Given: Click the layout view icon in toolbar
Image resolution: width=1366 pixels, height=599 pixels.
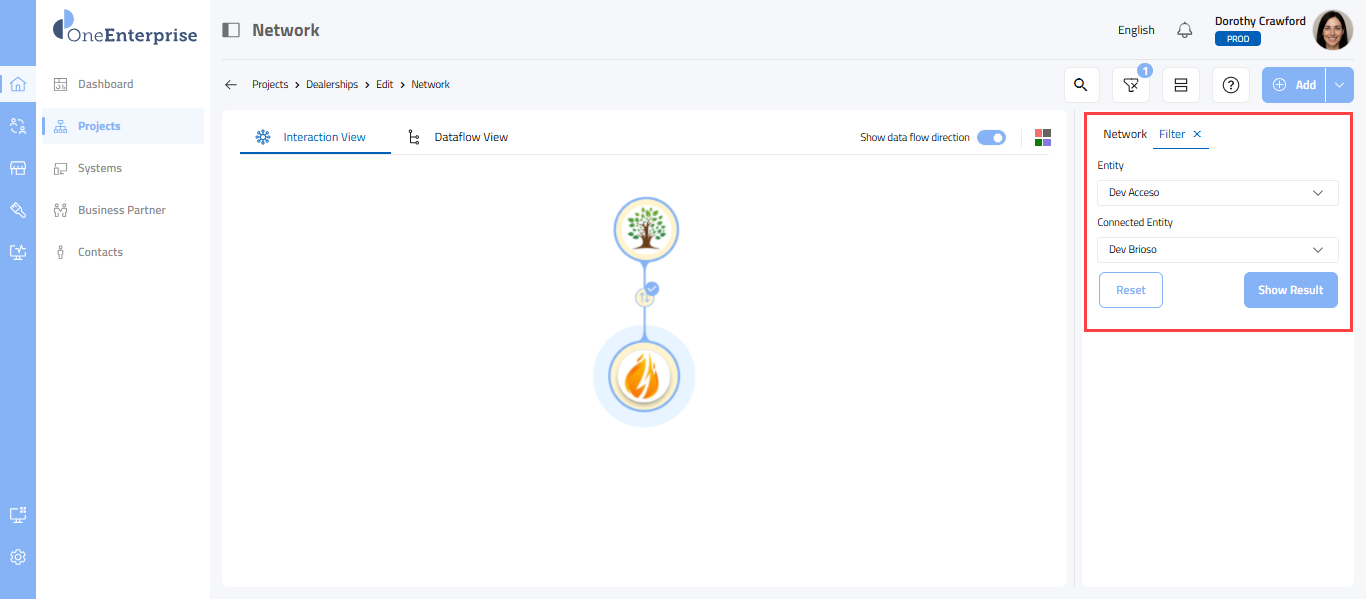Looking at the screenshot, I should 1181,85.
